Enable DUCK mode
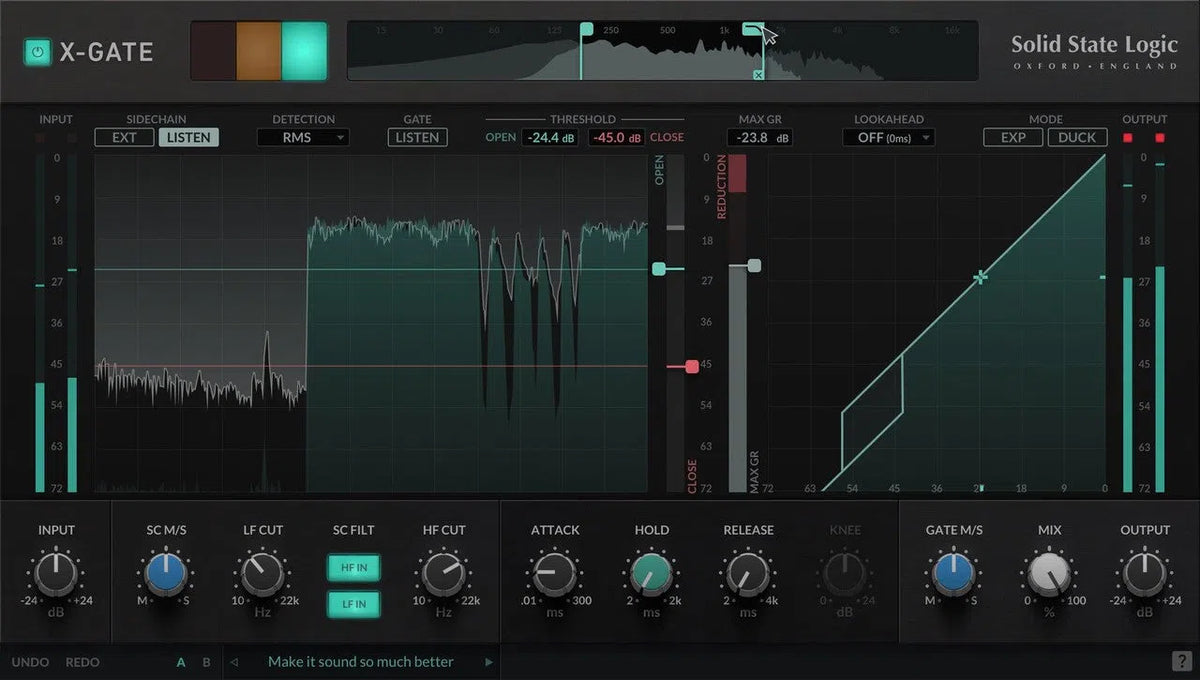 1077,137
